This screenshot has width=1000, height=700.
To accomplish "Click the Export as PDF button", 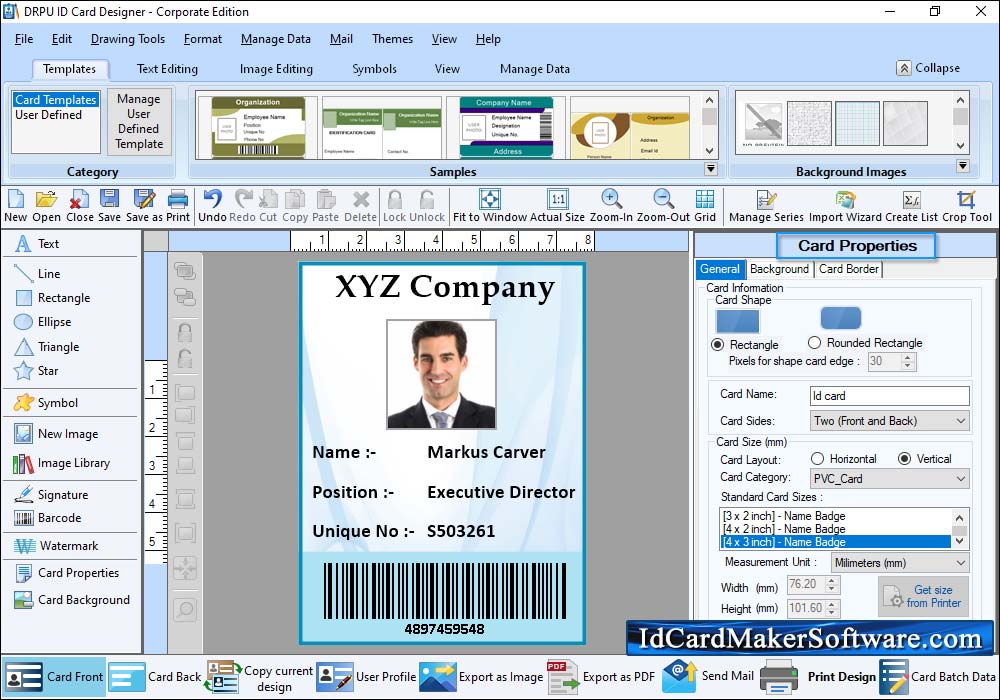I will 601,677.
